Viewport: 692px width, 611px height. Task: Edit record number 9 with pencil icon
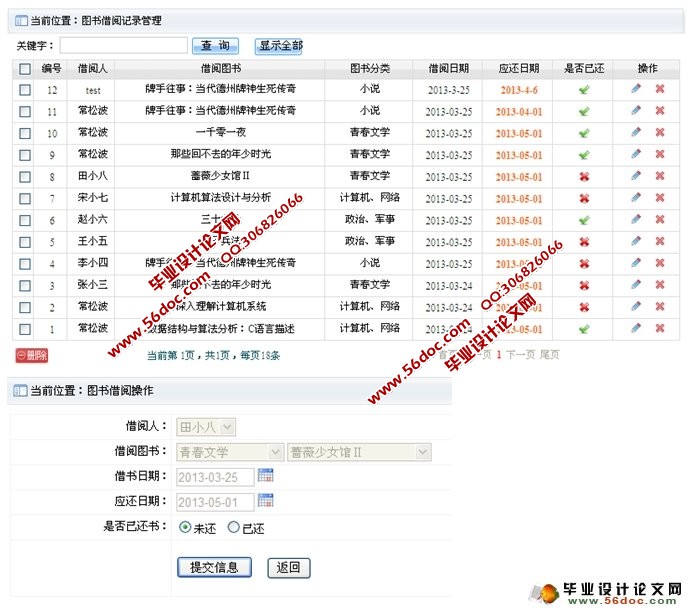tap(636, 154)
